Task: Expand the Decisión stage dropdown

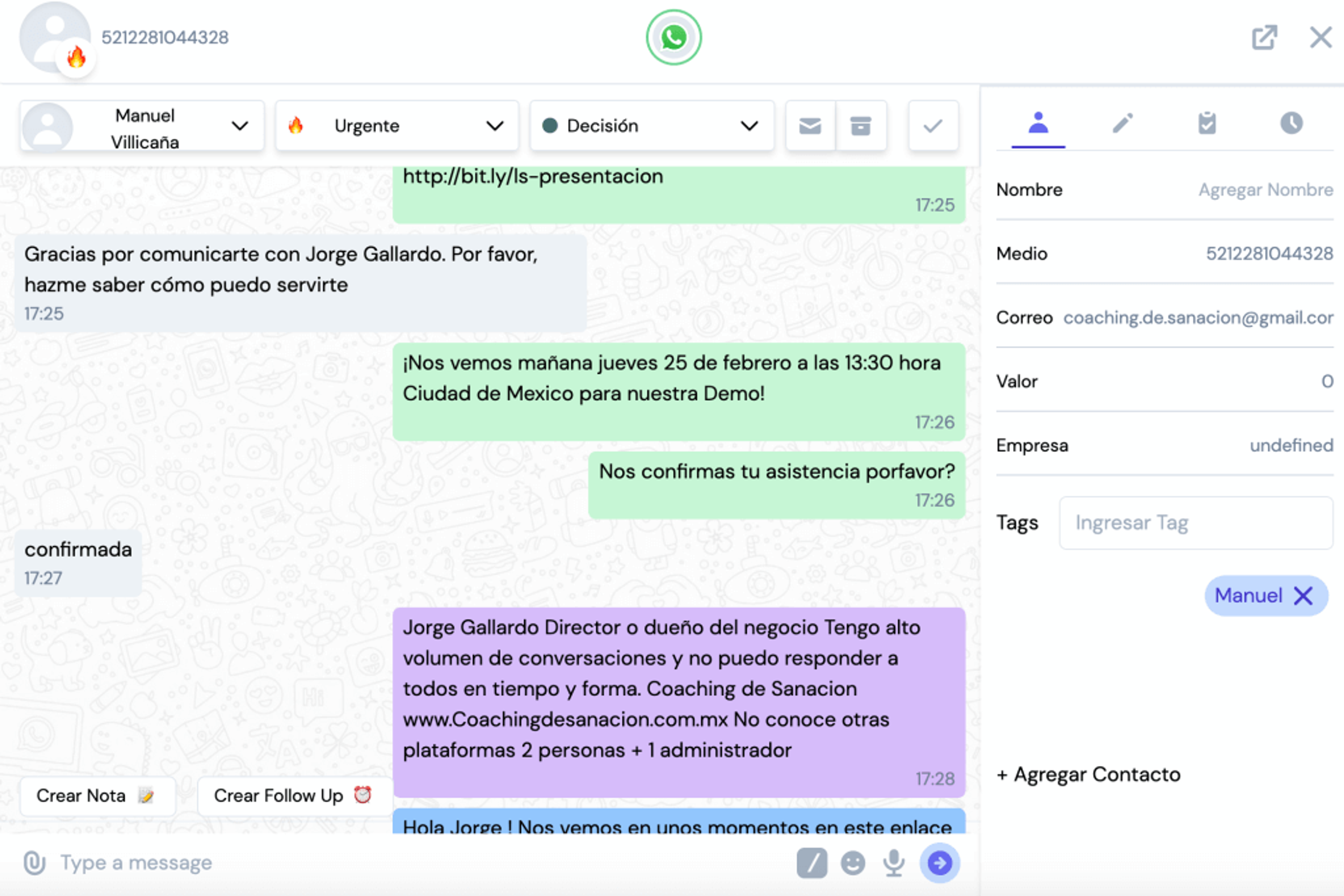Action: point(652,126)
